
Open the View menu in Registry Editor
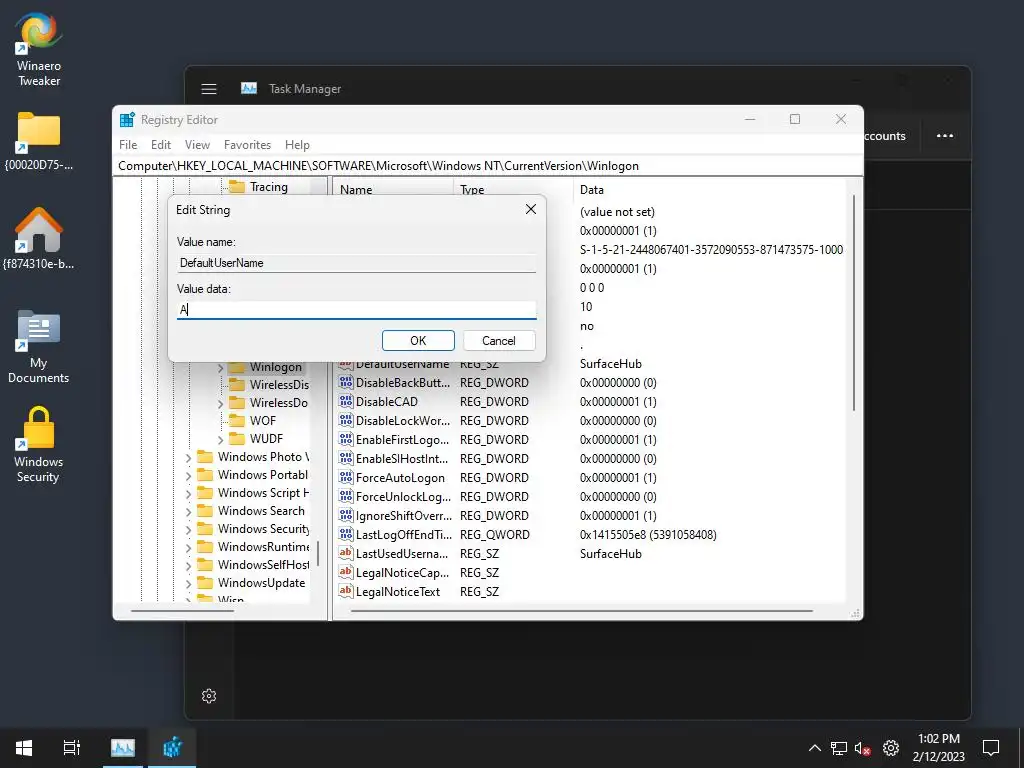coord(197,145)
